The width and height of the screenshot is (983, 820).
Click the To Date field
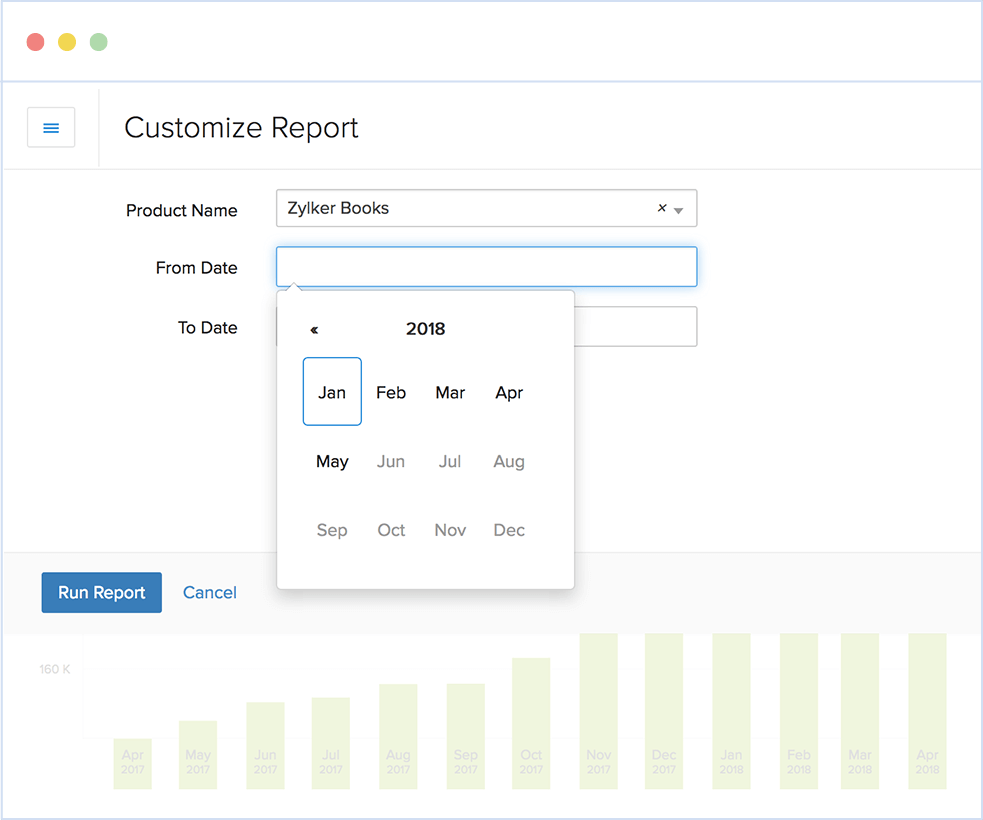(635, 327)
